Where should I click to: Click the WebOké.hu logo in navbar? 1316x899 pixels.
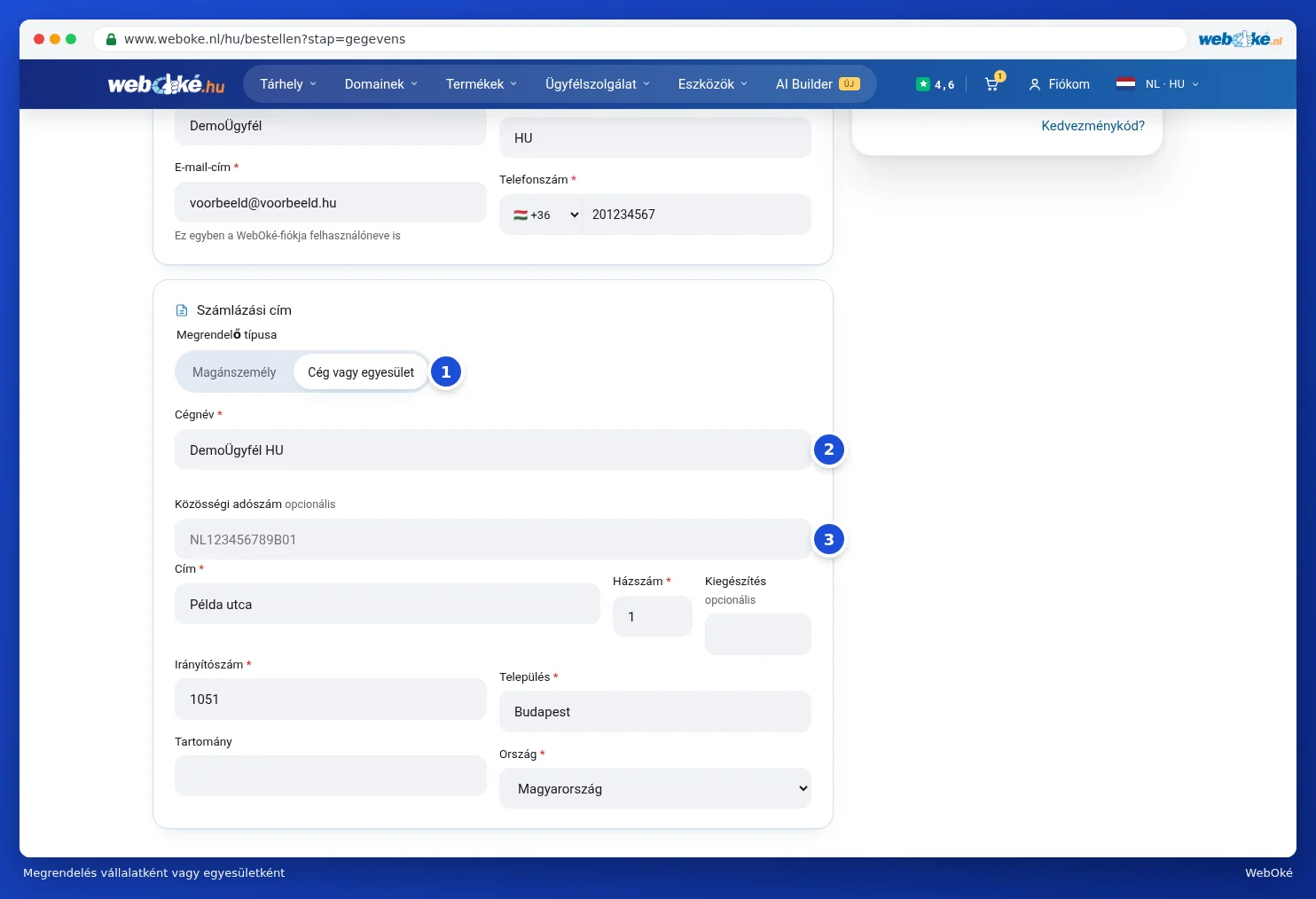point(166,84)
